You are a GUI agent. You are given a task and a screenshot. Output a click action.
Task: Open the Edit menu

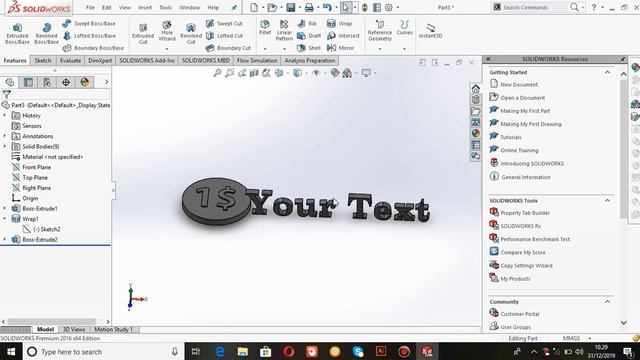[x=107, y=7]
